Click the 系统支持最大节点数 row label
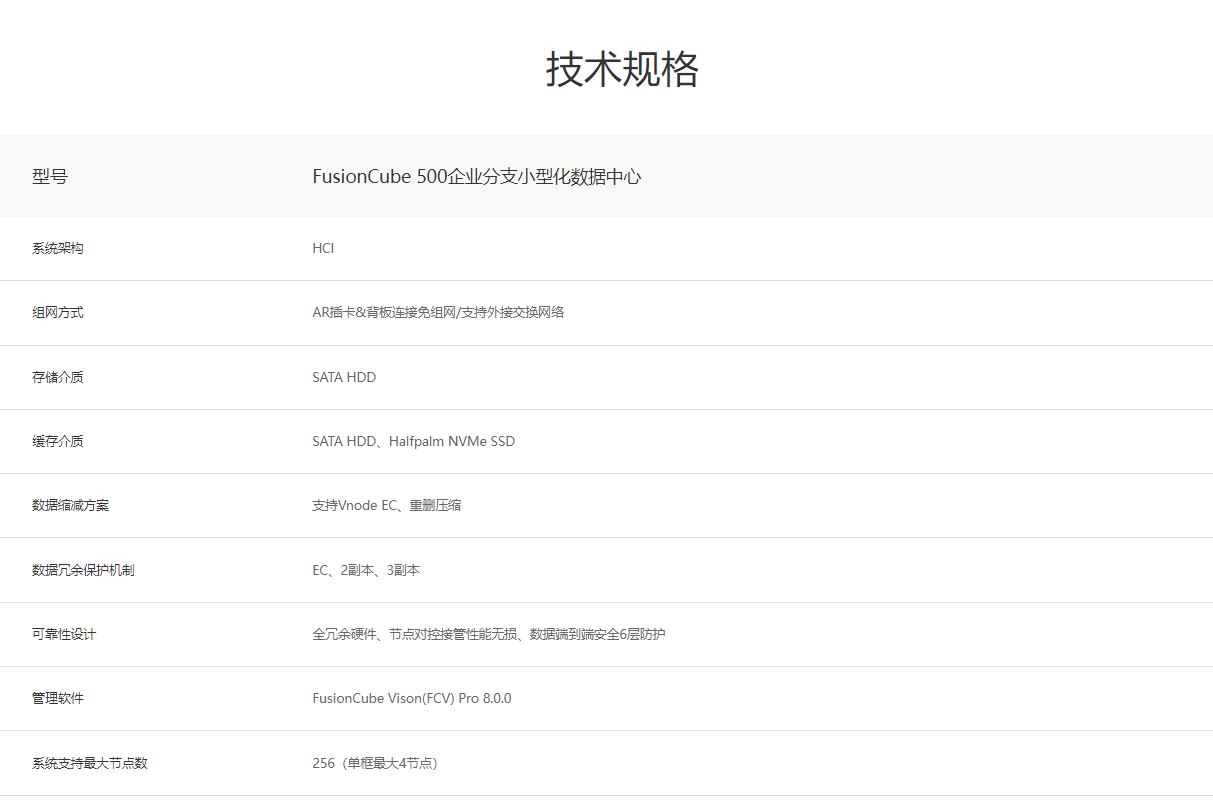1213x802 pixels. pyautogui.click(x=90, y=763)
